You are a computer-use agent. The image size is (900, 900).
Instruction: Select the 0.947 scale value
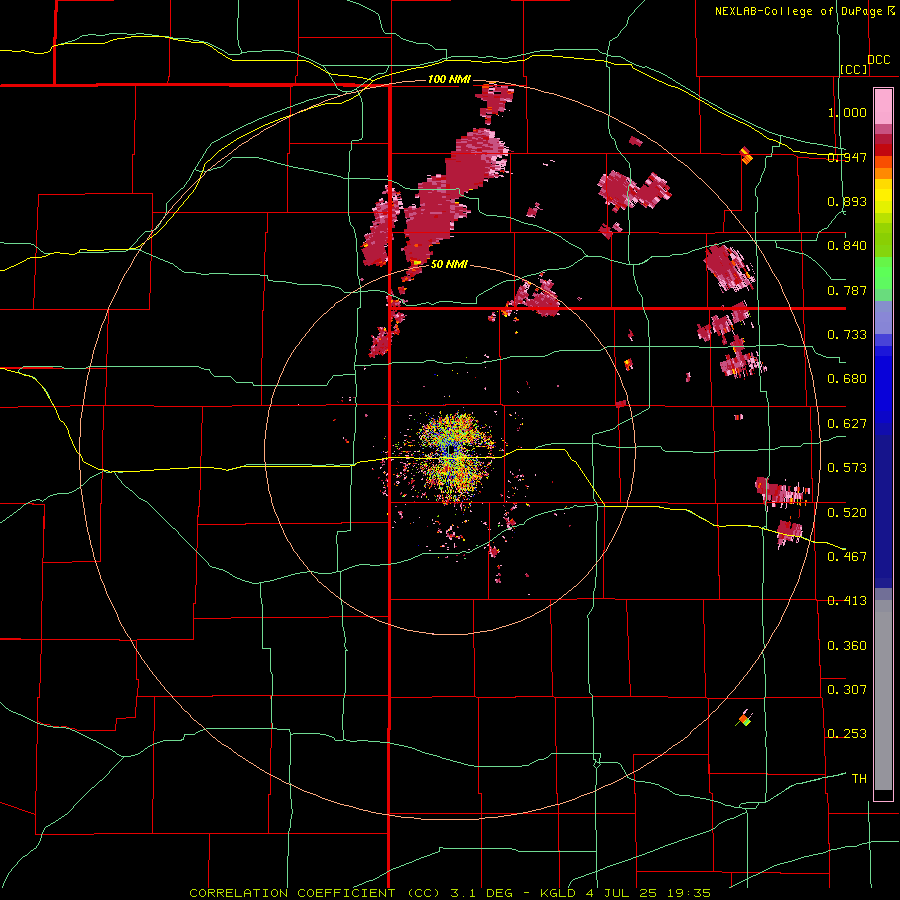point(847,157)
